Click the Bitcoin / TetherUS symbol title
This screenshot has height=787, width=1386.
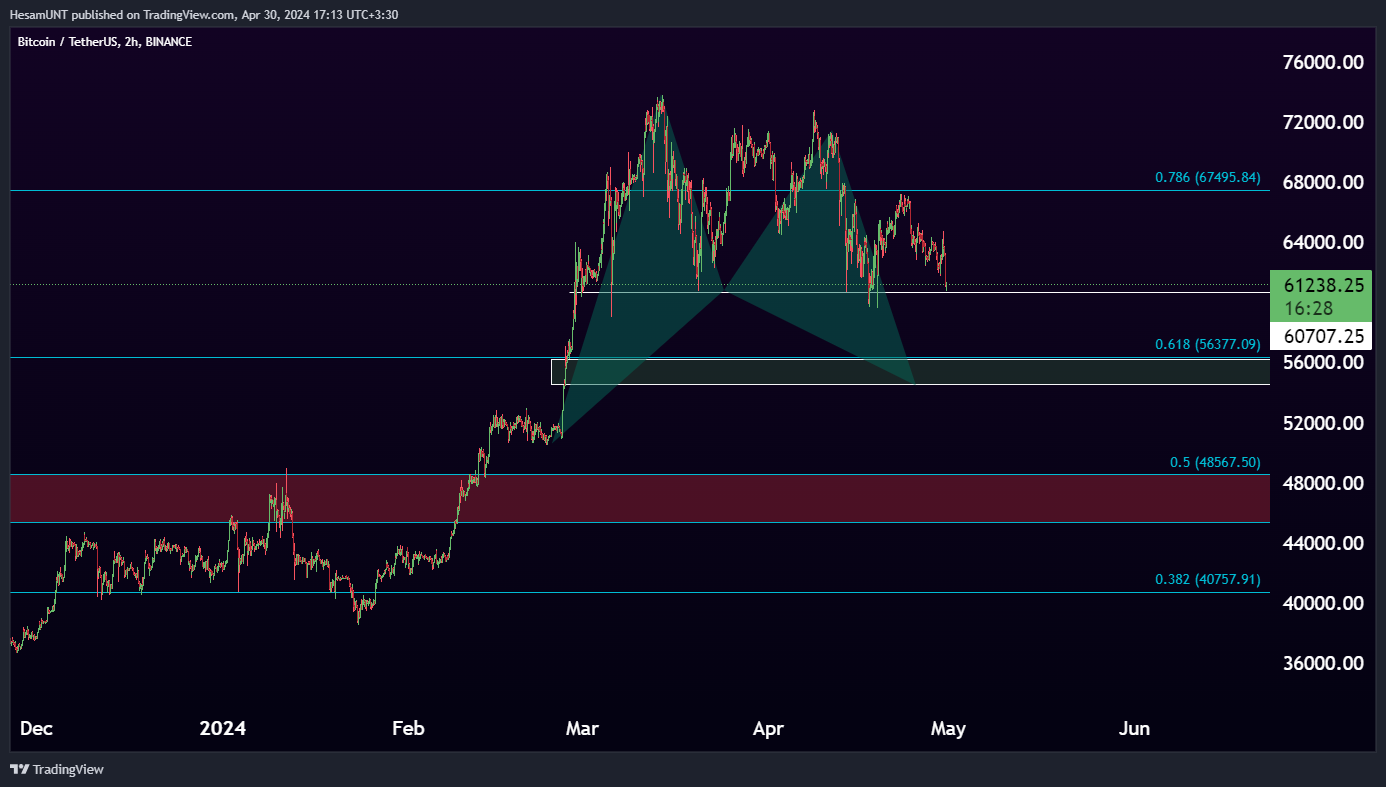(105, 42)
